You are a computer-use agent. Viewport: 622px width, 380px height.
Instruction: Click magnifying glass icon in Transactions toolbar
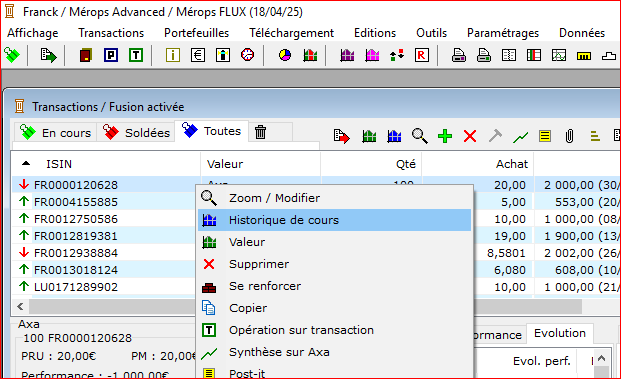click(419, 136)
